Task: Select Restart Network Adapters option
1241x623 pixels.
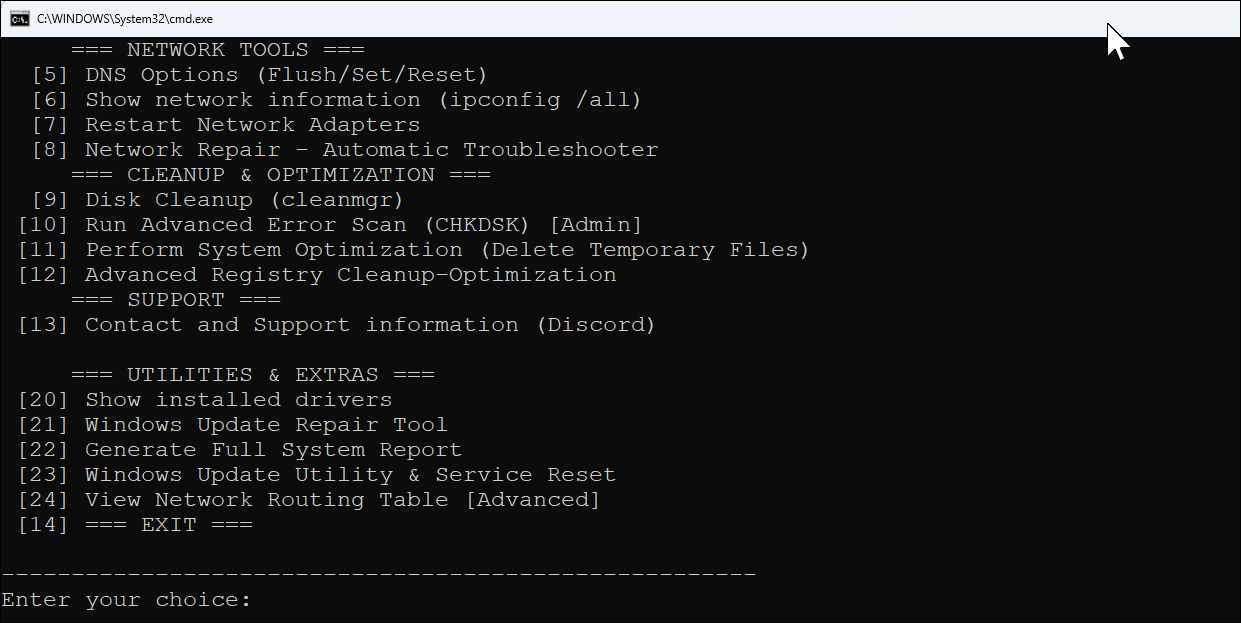Action: point(250,124)
